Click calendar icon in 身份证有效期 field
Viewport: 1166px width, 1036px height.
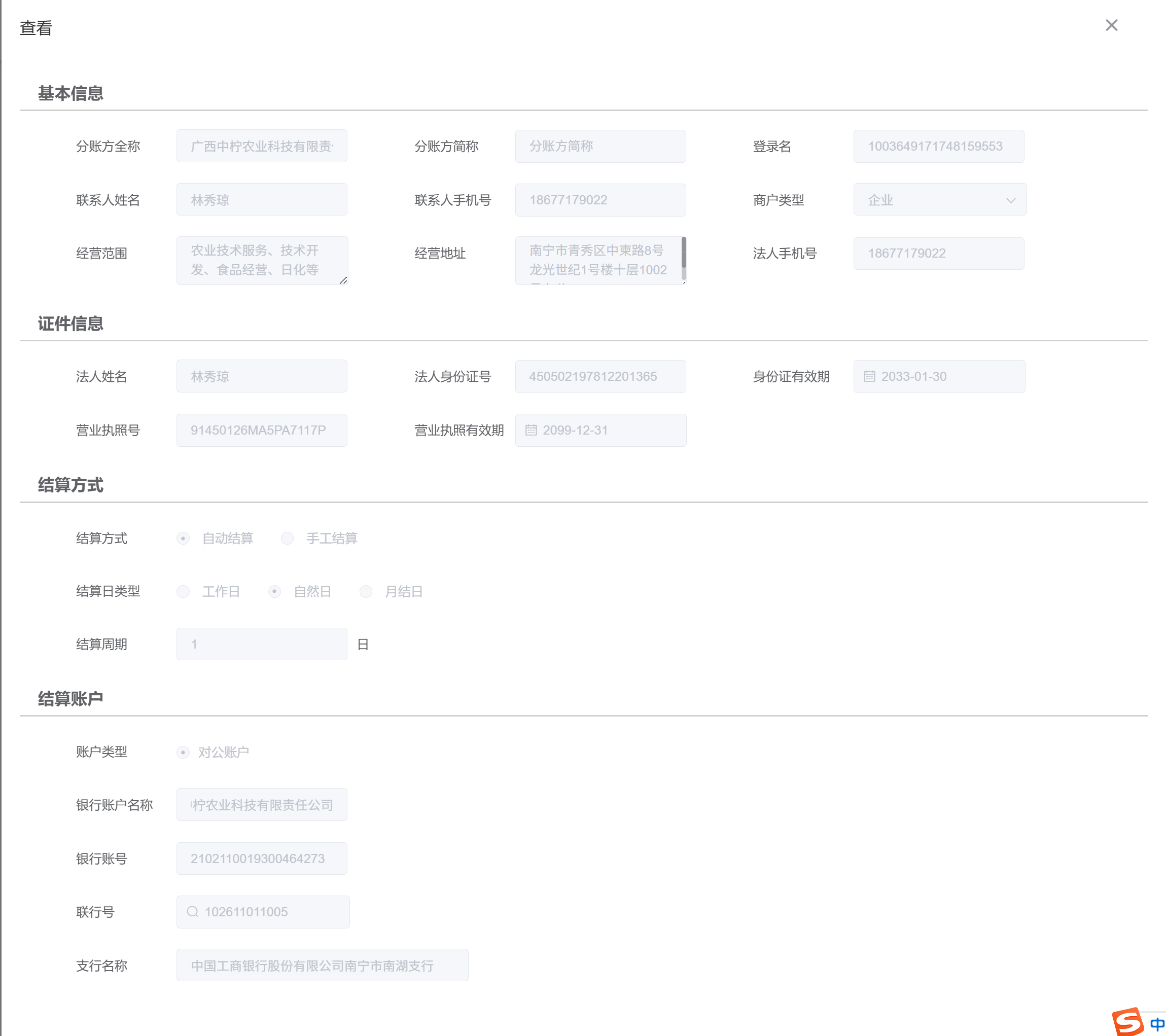tap(869, 376)
